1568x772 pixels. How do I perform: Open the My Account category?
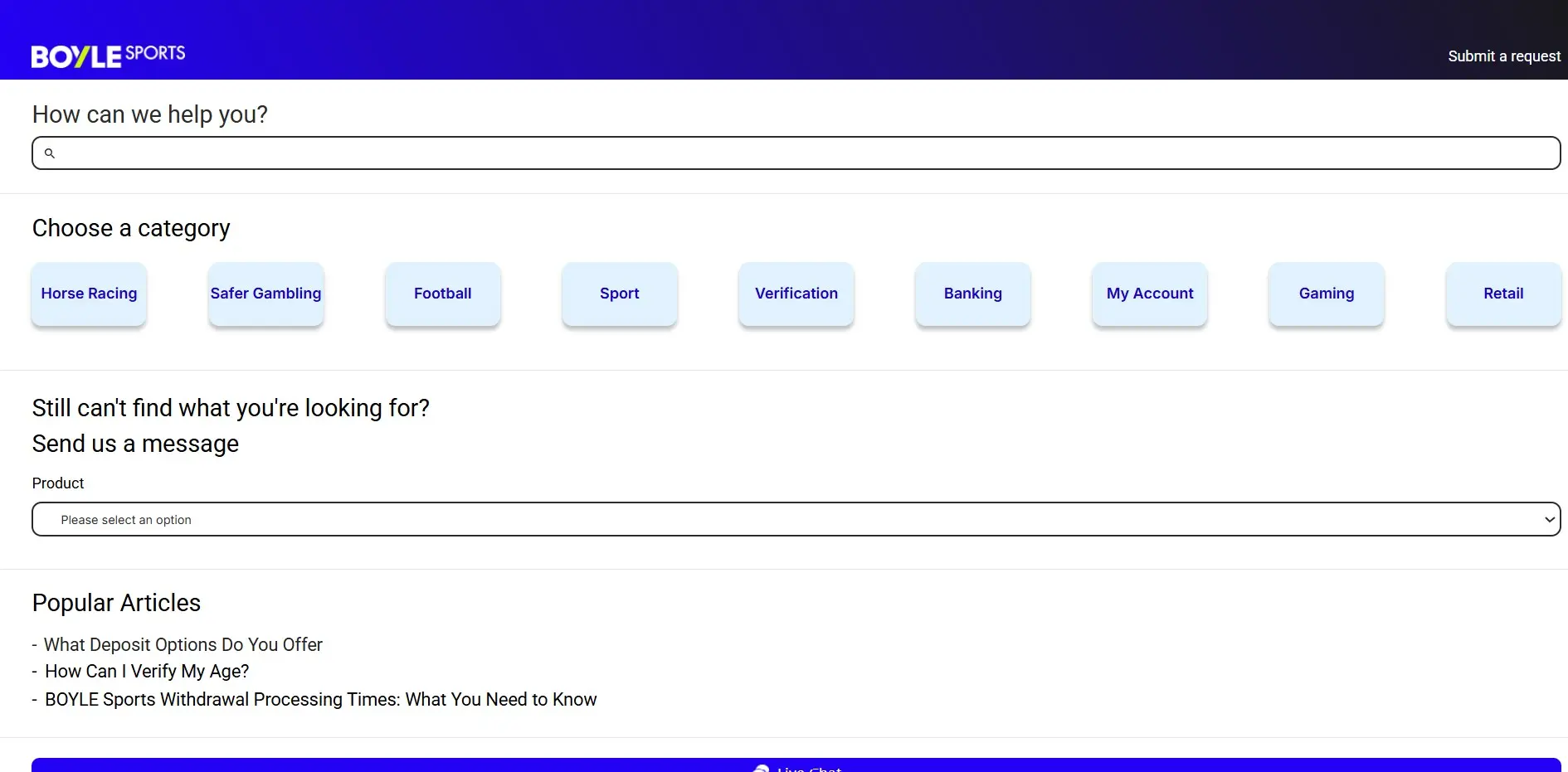click(x=1149, y=294)
